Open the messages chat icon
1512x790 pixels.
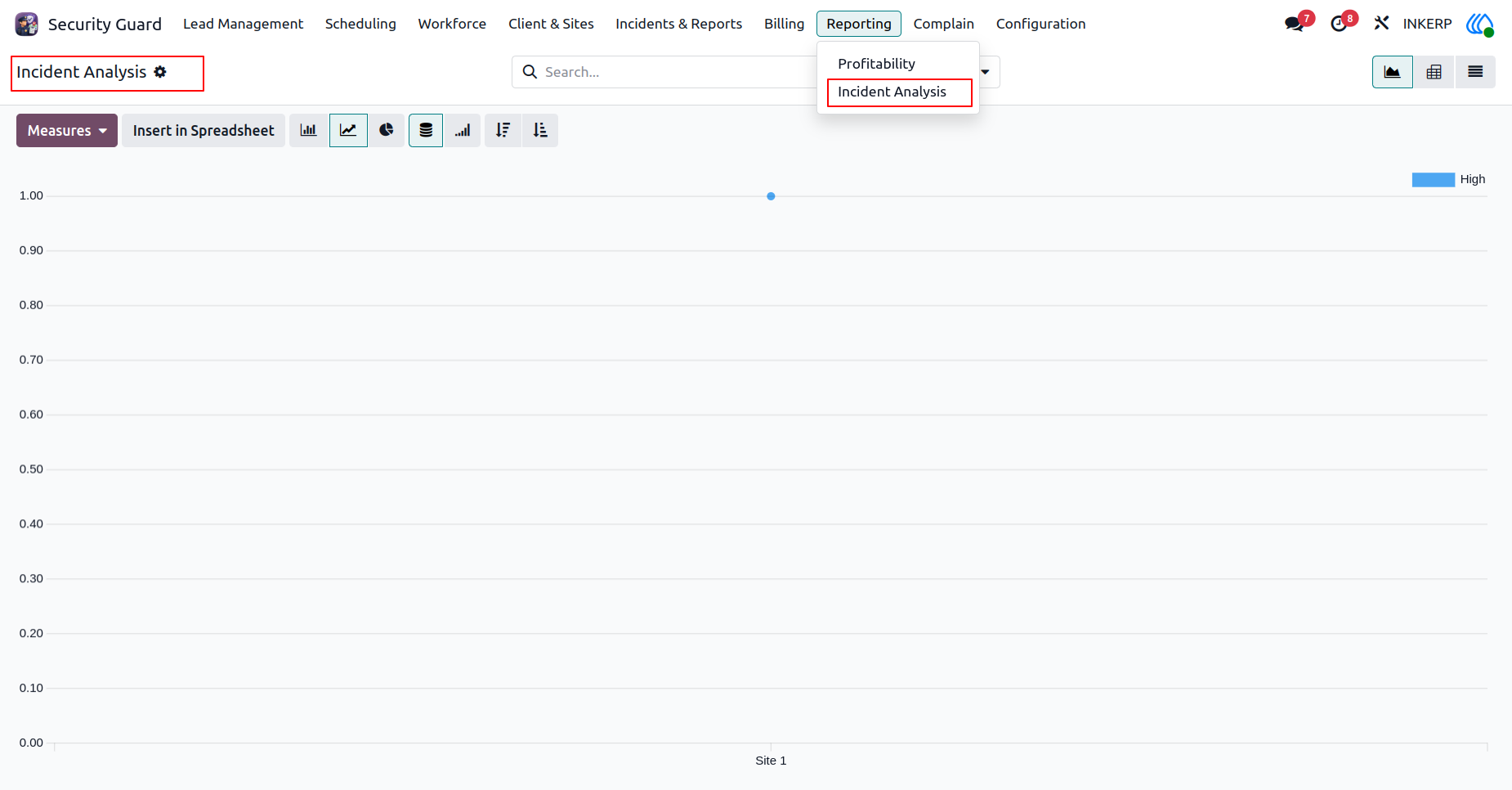tap(1295, 24)
